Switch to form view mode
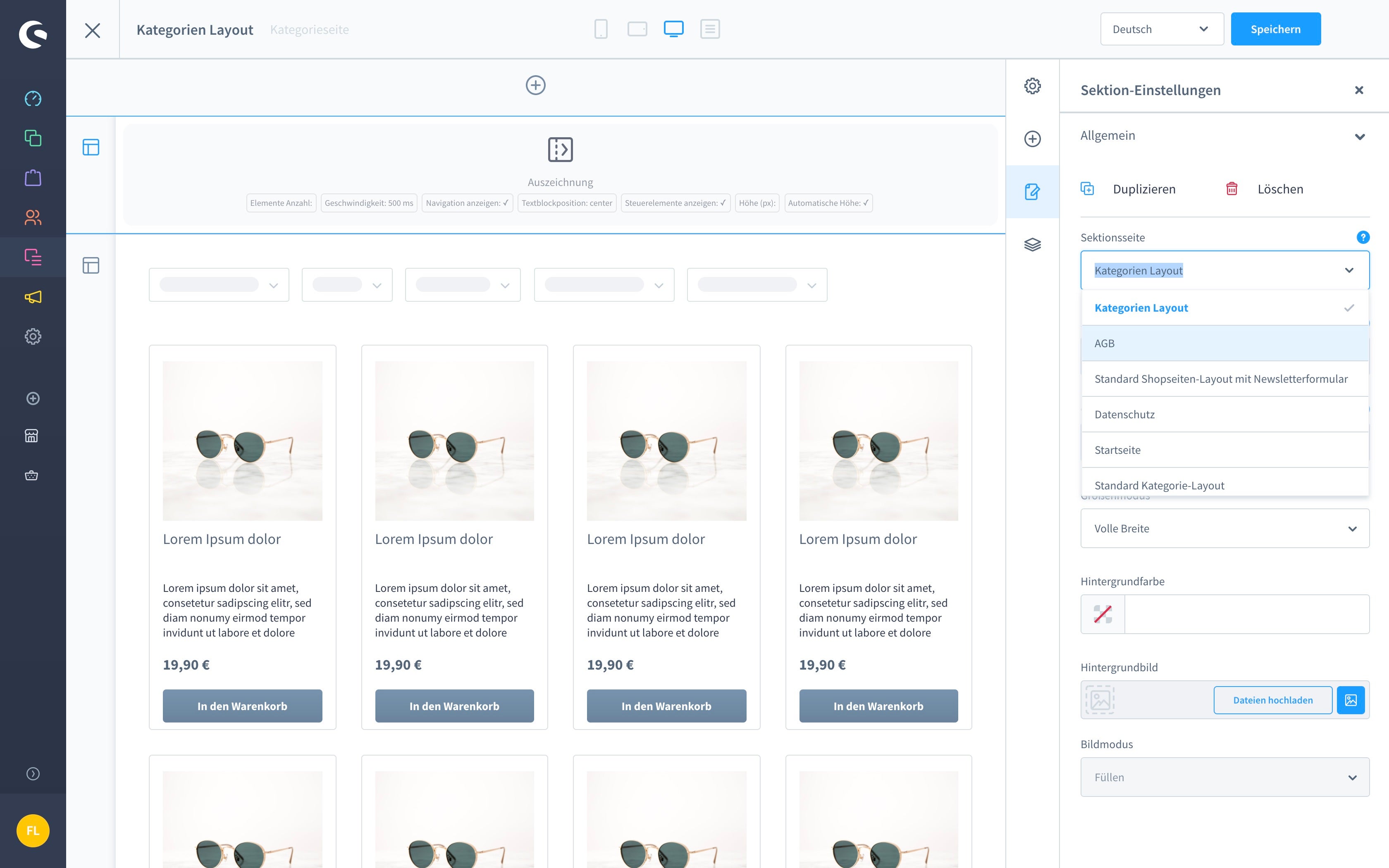Image resolution: width=1389 pixels, height=868 pixels. [x=710, y=29]
